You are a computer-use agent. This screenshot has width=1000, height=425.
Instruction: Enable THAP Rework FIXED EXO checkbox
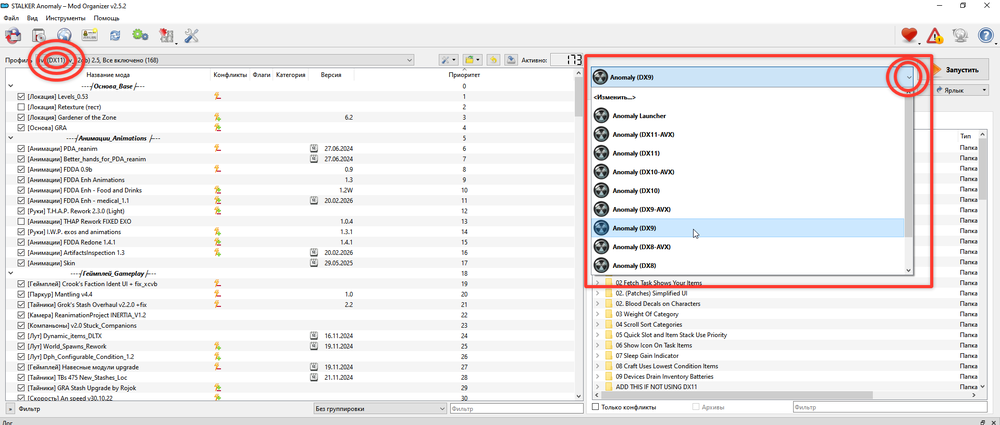[21, 221]
